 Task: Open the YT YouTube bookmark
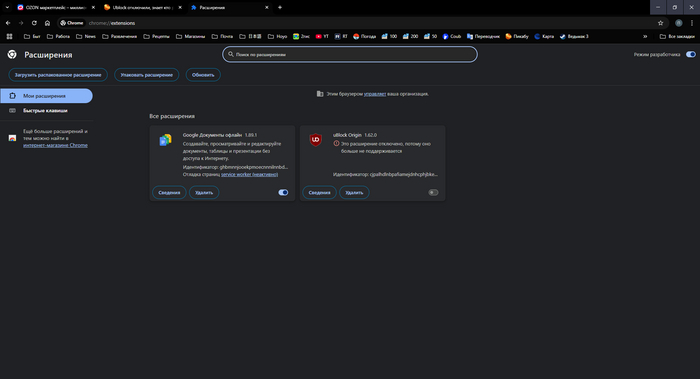[322, 37]
